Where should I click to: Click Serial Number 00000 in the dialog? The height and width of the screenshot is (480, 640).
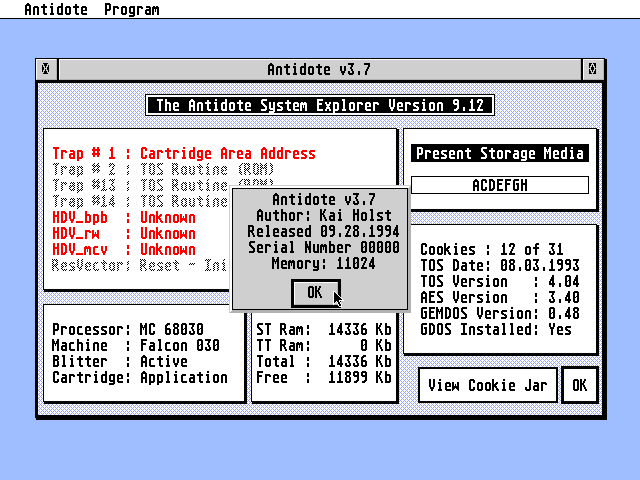pyautogui.click(x=324, y=247)
